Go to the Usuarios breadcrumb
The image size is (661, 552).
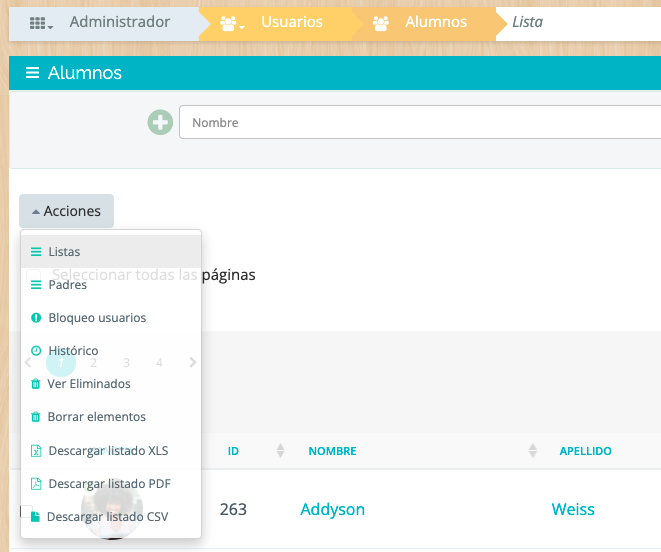(292, 22)
